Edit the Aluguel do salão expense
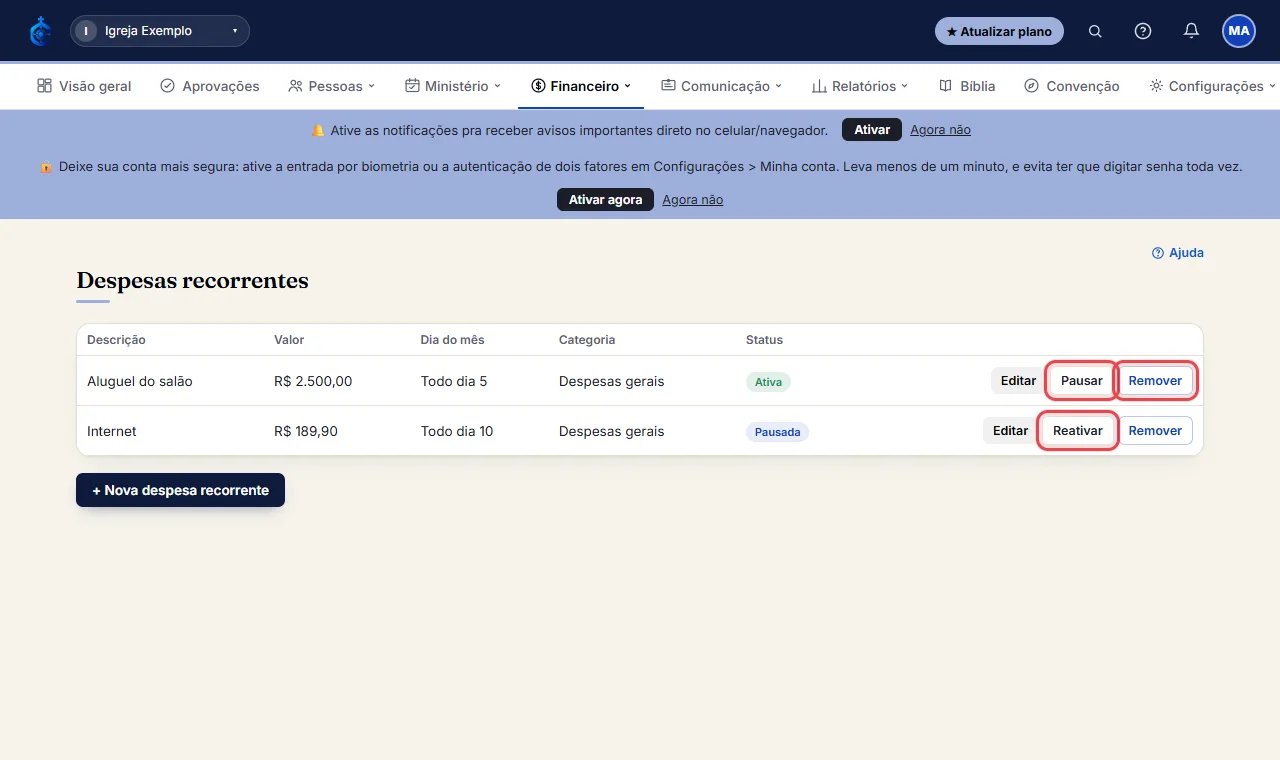Screen dimensions: 1280x760 click(x=1018, y=381)
